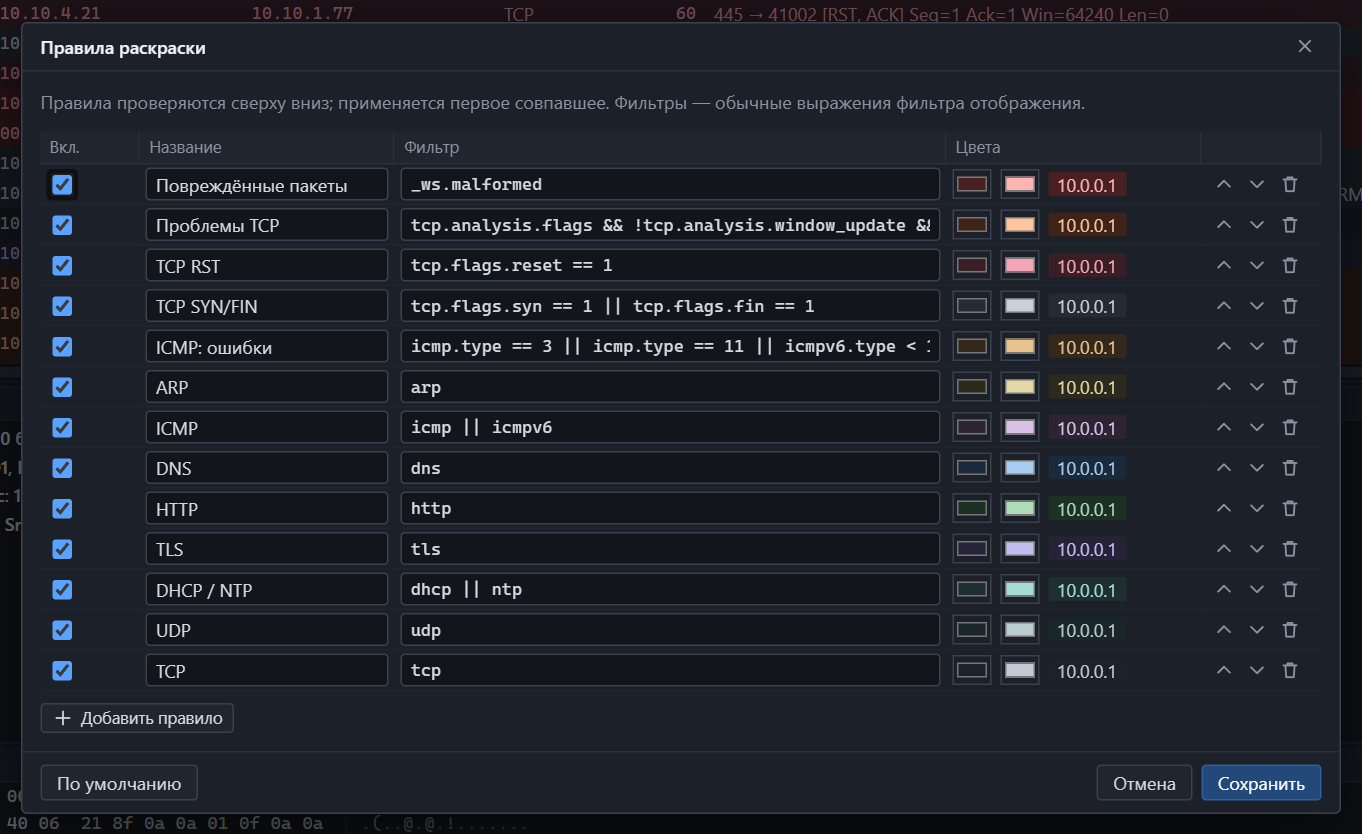The image size is (1362, 834).
Task: Pick background color for TCP RST rule
Action: (x=972, y=265)
